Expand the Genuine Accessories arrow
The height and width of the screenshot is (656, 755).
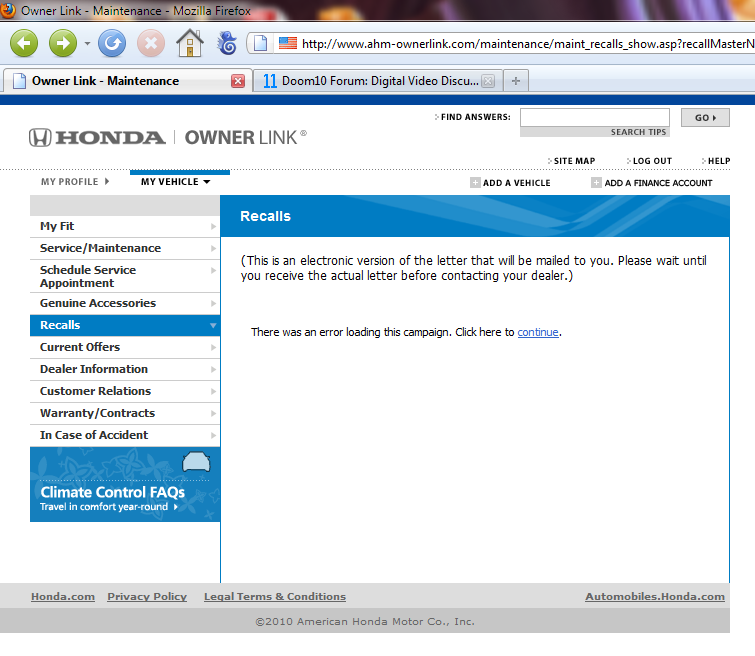click(x=213, y=303)
